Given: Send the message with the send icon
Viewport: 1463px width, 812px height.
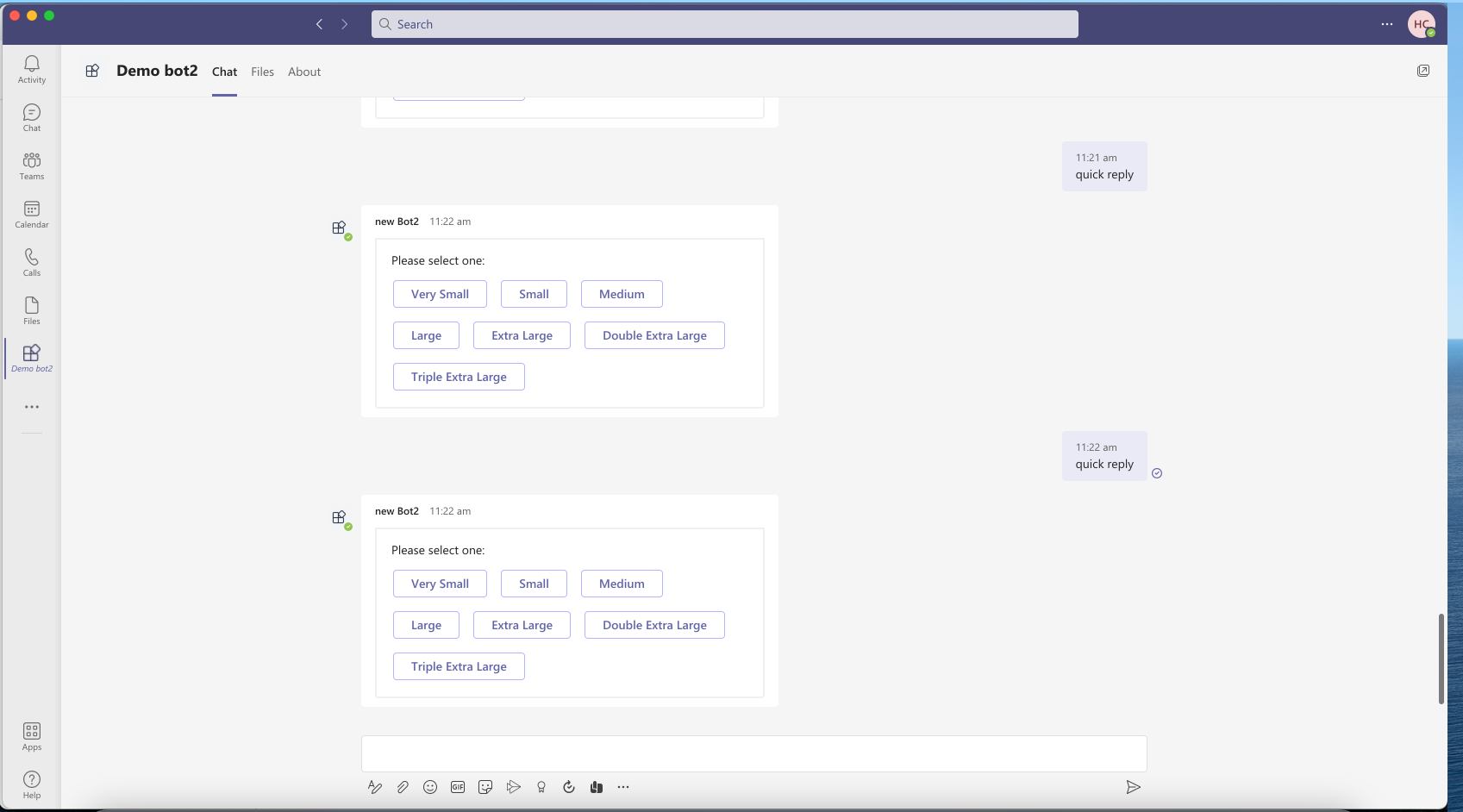Looking at the screenshot, I should tap(1134, 787).
